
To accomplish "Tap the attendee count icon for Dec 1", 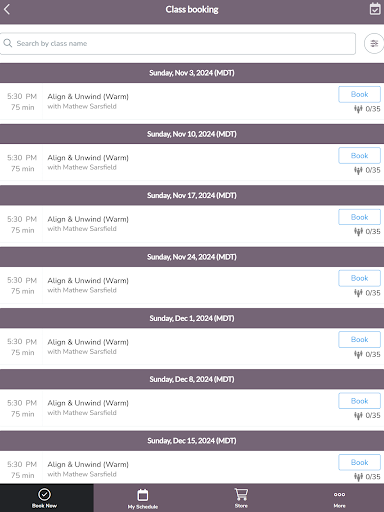I will point(358,354).
